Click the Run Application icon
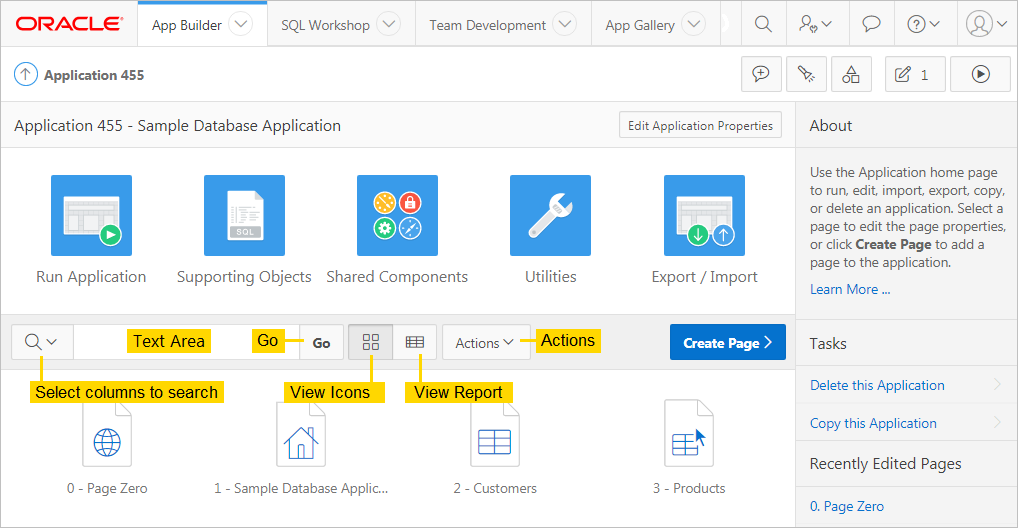The image size is (1018, 528). 91,215
